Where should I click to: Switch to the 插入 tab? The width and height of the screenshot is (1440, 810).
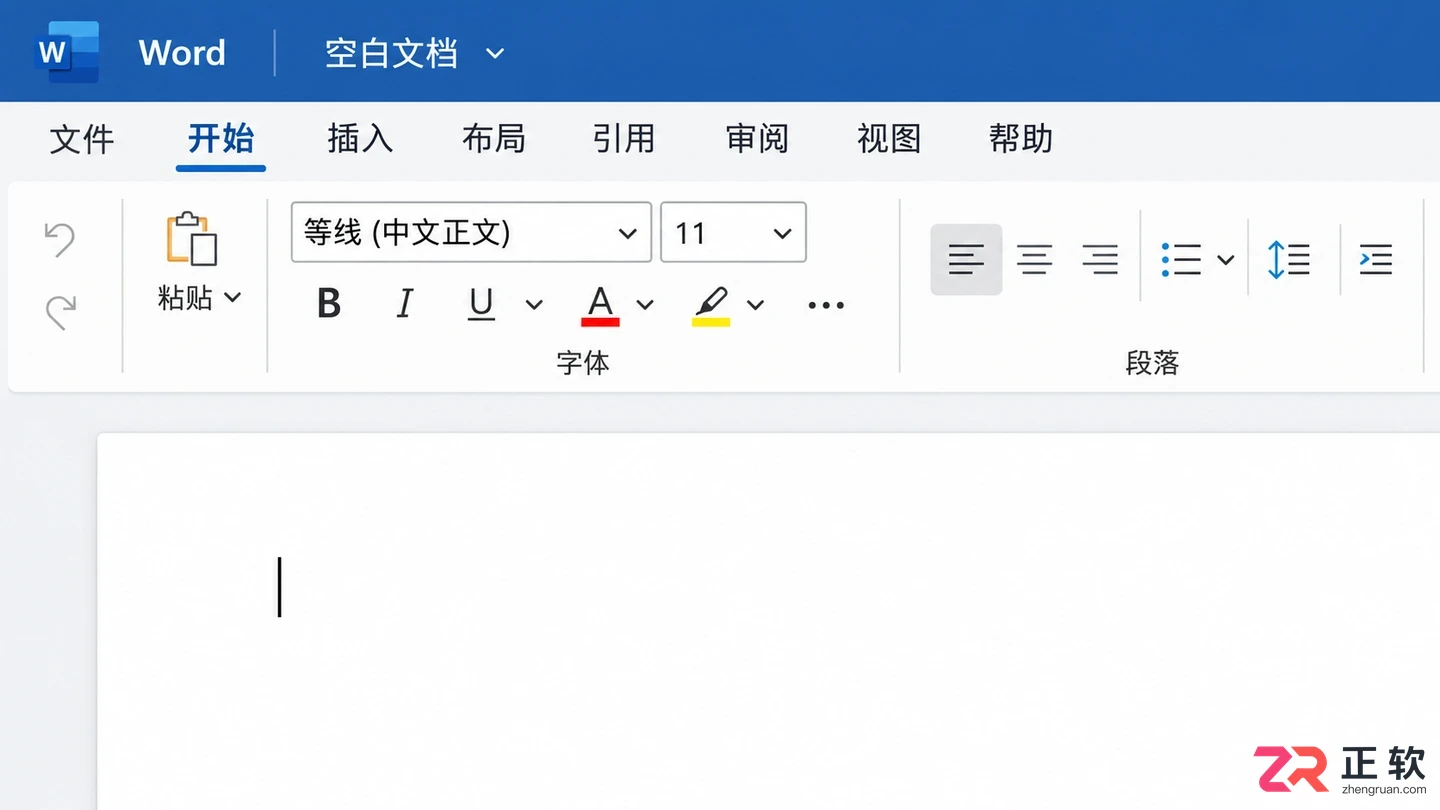pyautogui.click(x=360, y=139)
